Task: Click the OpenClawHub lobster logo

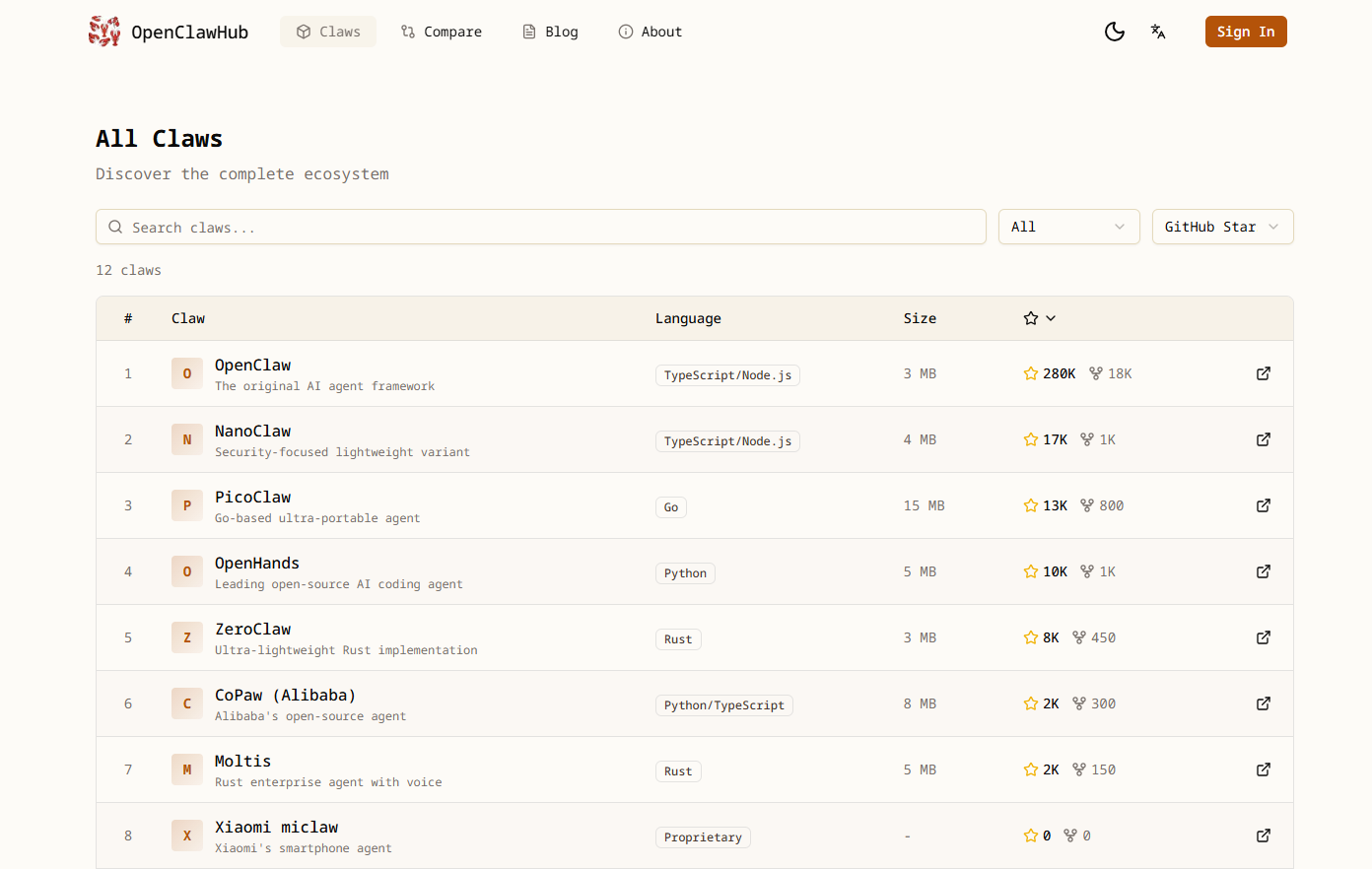Action: pyautogui.click(x=104, y=32)
